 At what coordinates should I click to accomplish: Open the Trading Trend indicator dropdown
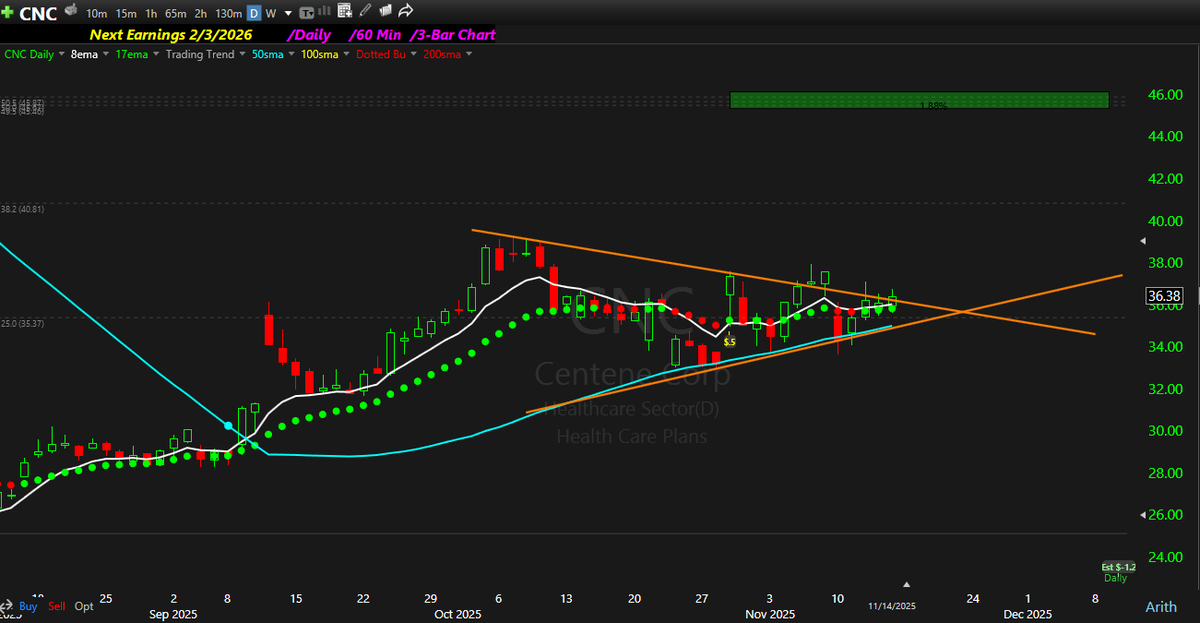243,54
